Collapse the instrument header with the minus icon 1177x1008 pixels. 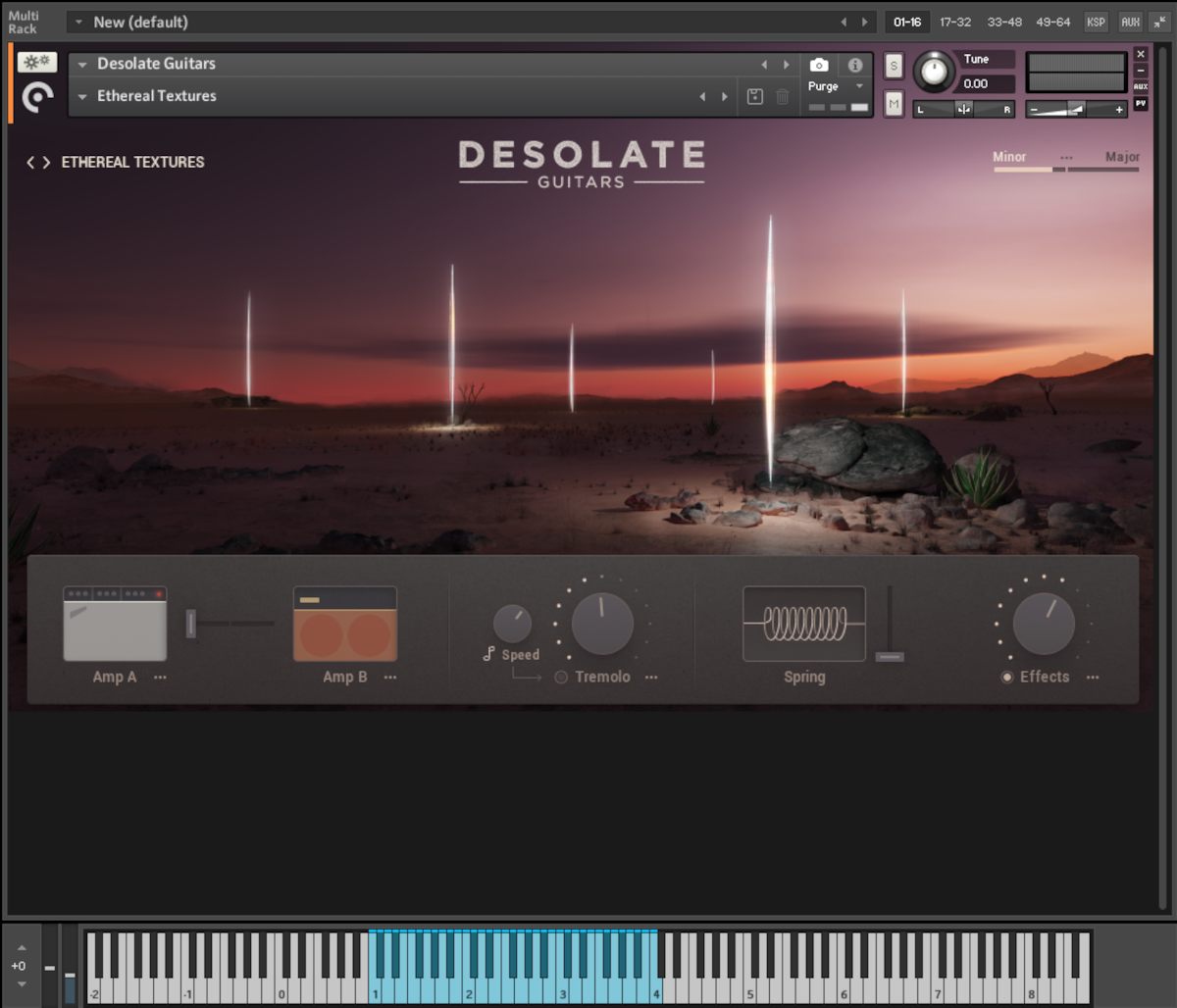[x=1141, y=71]
